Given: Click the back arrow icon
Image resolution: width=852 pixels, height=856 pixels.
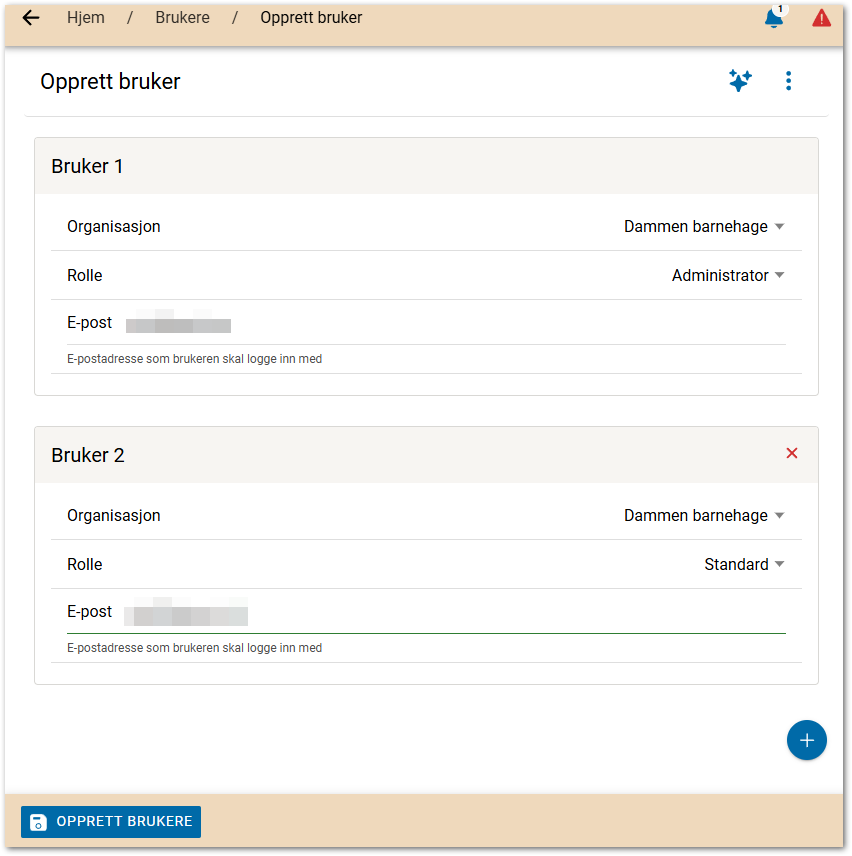Looking at the screenshot, I should (31, 18).
